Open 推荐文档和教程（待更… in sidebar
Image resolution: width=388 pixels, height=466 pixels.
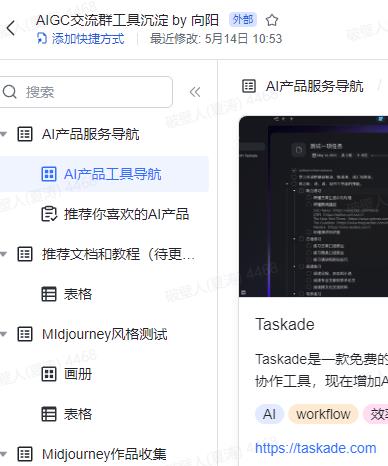118,254
